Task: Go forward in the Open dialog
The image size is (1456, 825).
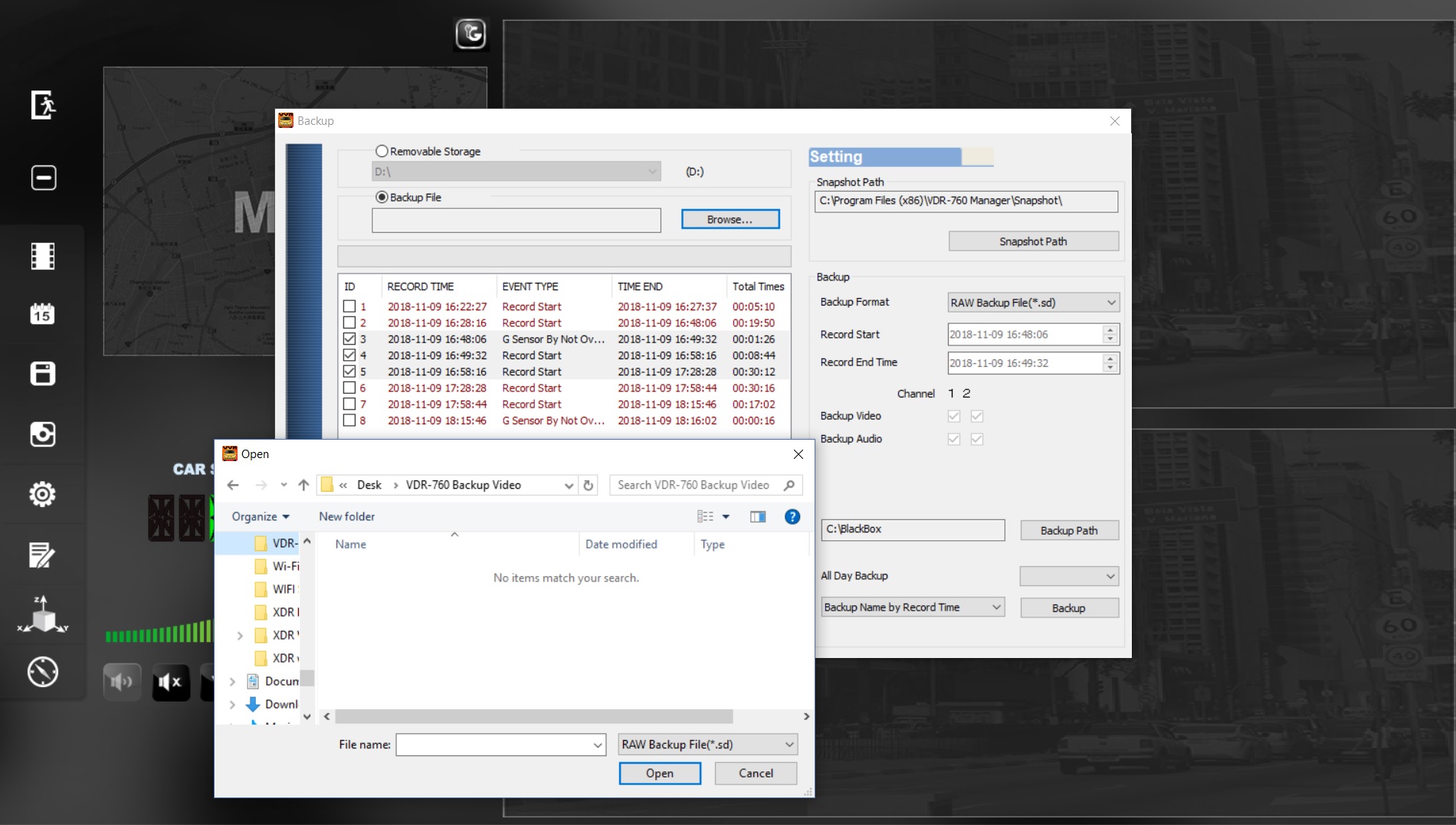Action: pyautogui.click(x=261, y=485)
